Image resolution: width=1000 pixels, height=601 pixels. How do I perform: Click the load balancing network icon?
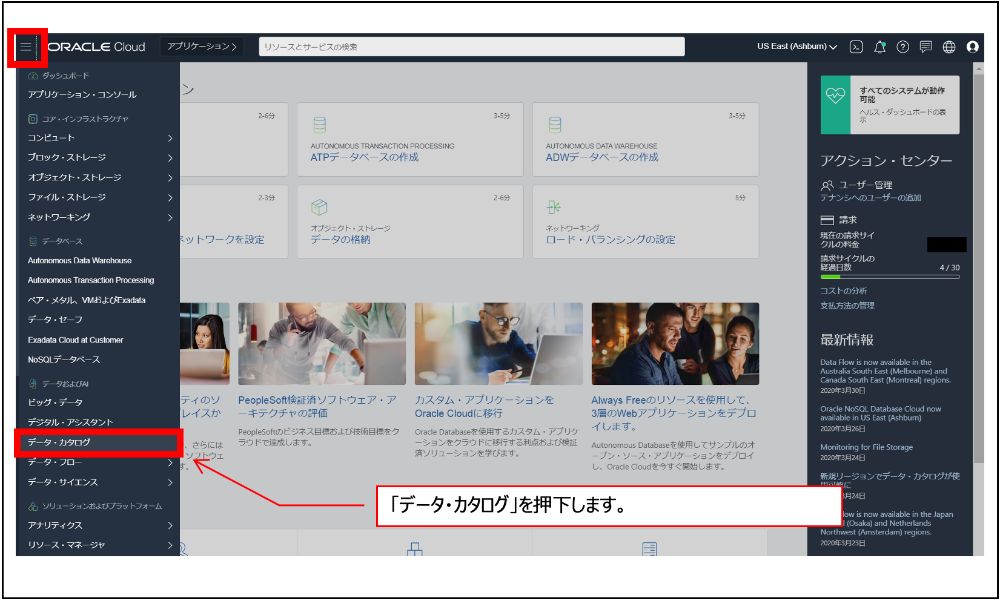554,207
